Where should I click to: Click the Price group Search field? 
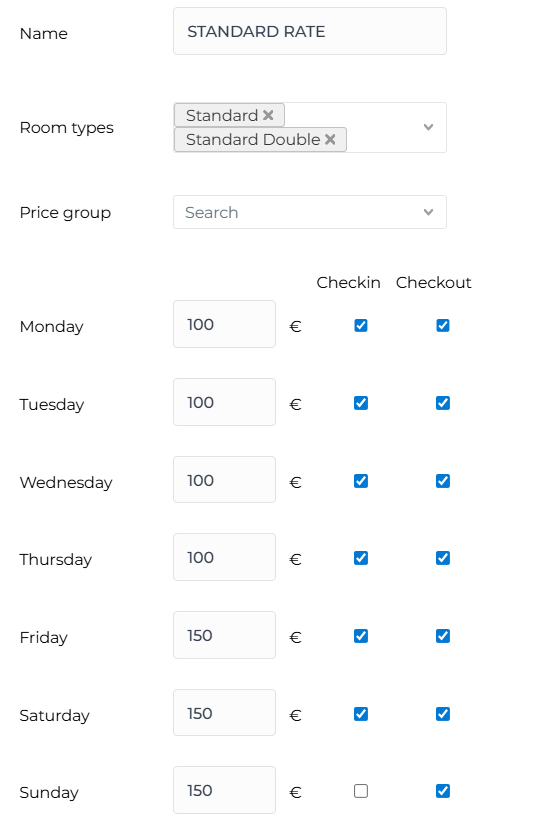[309, 212]
